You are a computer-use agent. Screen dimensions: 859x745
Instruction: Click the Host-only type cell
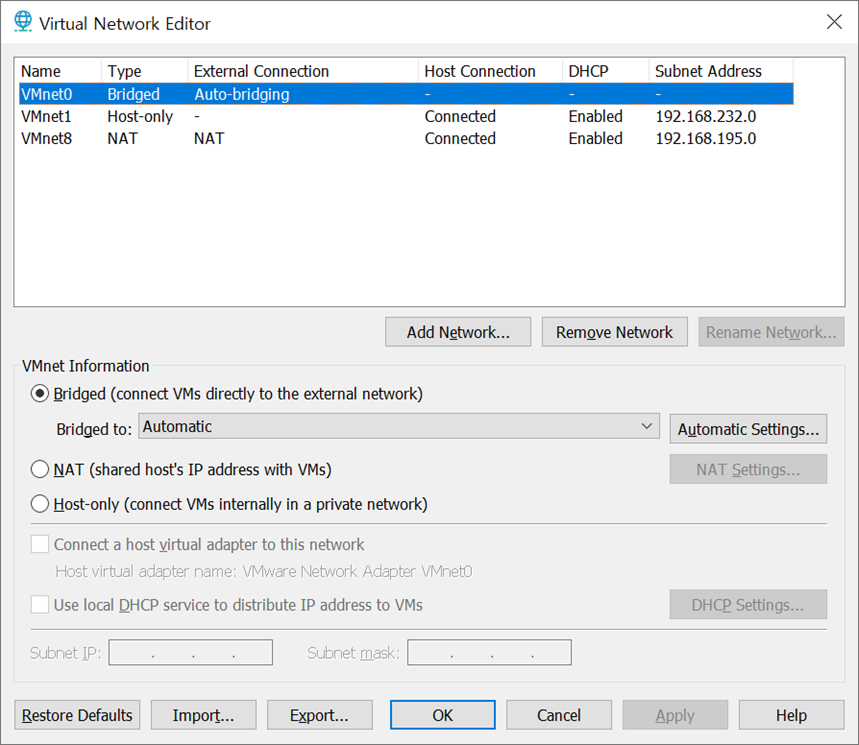click(140, 116)
